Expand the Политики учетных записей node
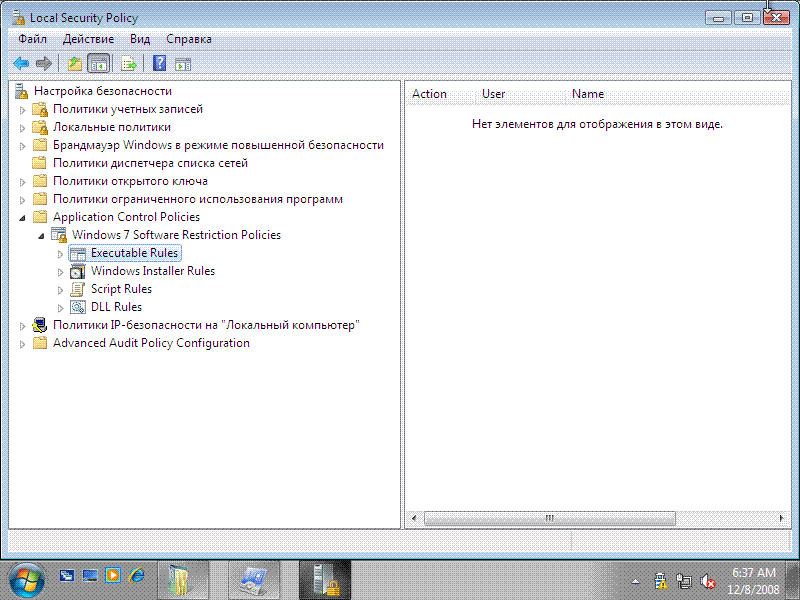Screen dimensions: 800x600 [22, 110]
